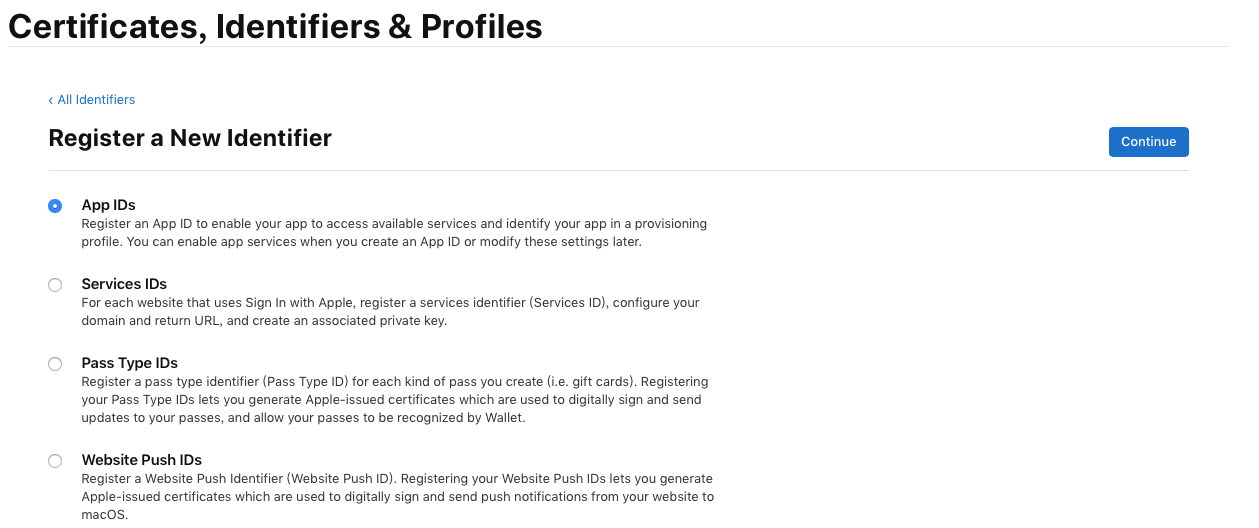Select the App IDs radio button

pyautogui.click(x=55, y=206)
